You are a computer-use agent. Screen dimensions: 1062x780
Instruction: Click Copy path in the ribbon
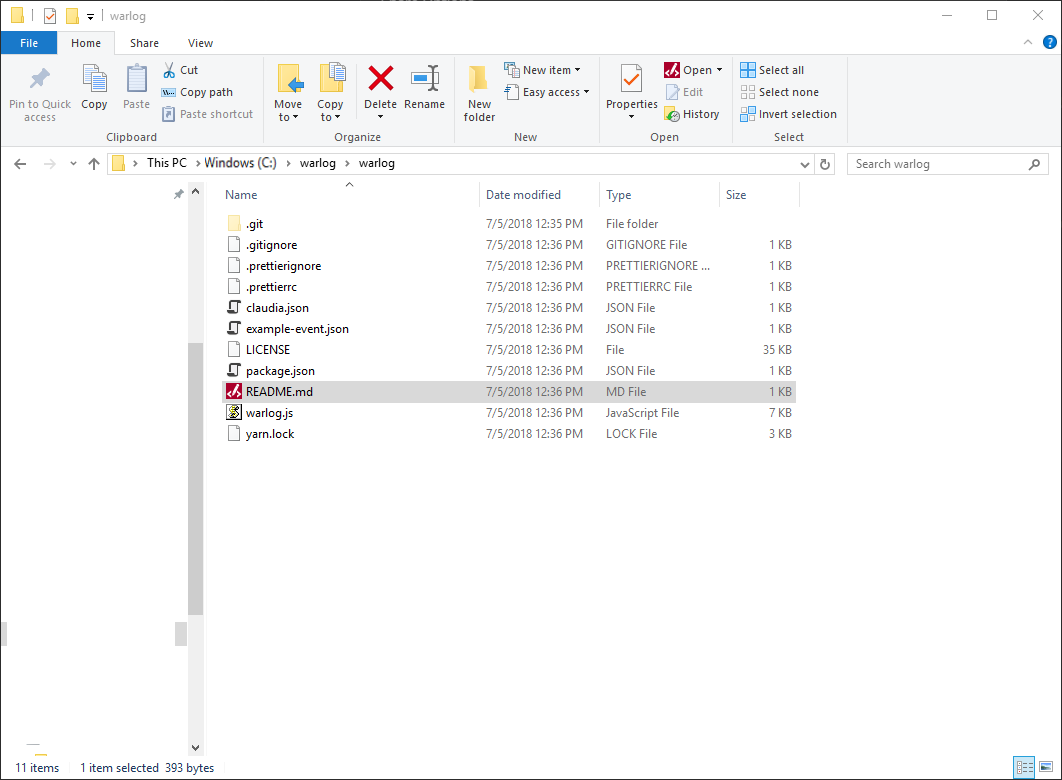tap(197, 92)
